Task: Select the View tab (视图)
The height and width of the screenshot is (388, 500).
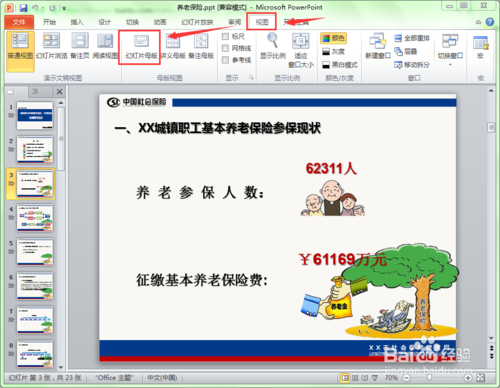Action: 262,22
